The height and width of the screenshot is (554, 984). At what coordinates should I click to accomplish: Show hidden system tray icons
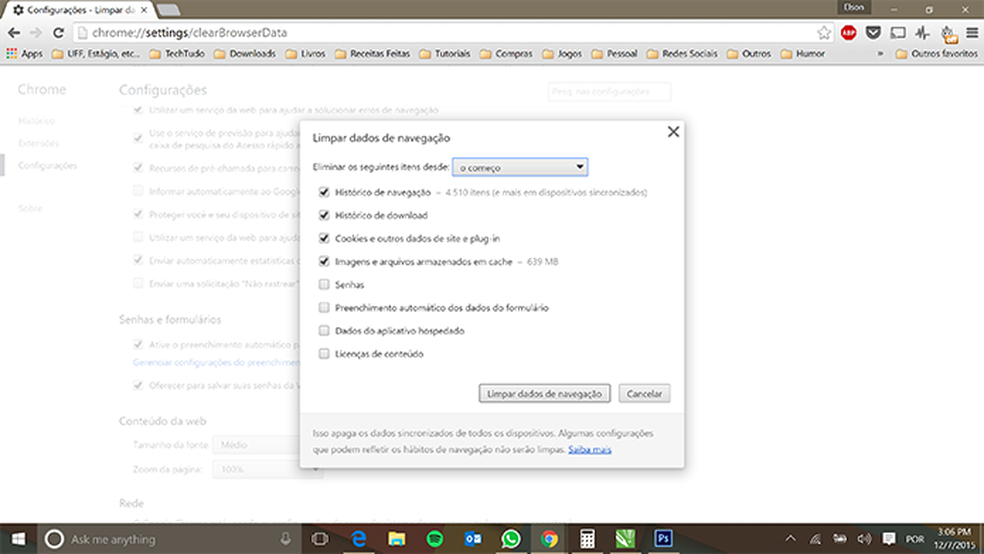pos(791,539)
